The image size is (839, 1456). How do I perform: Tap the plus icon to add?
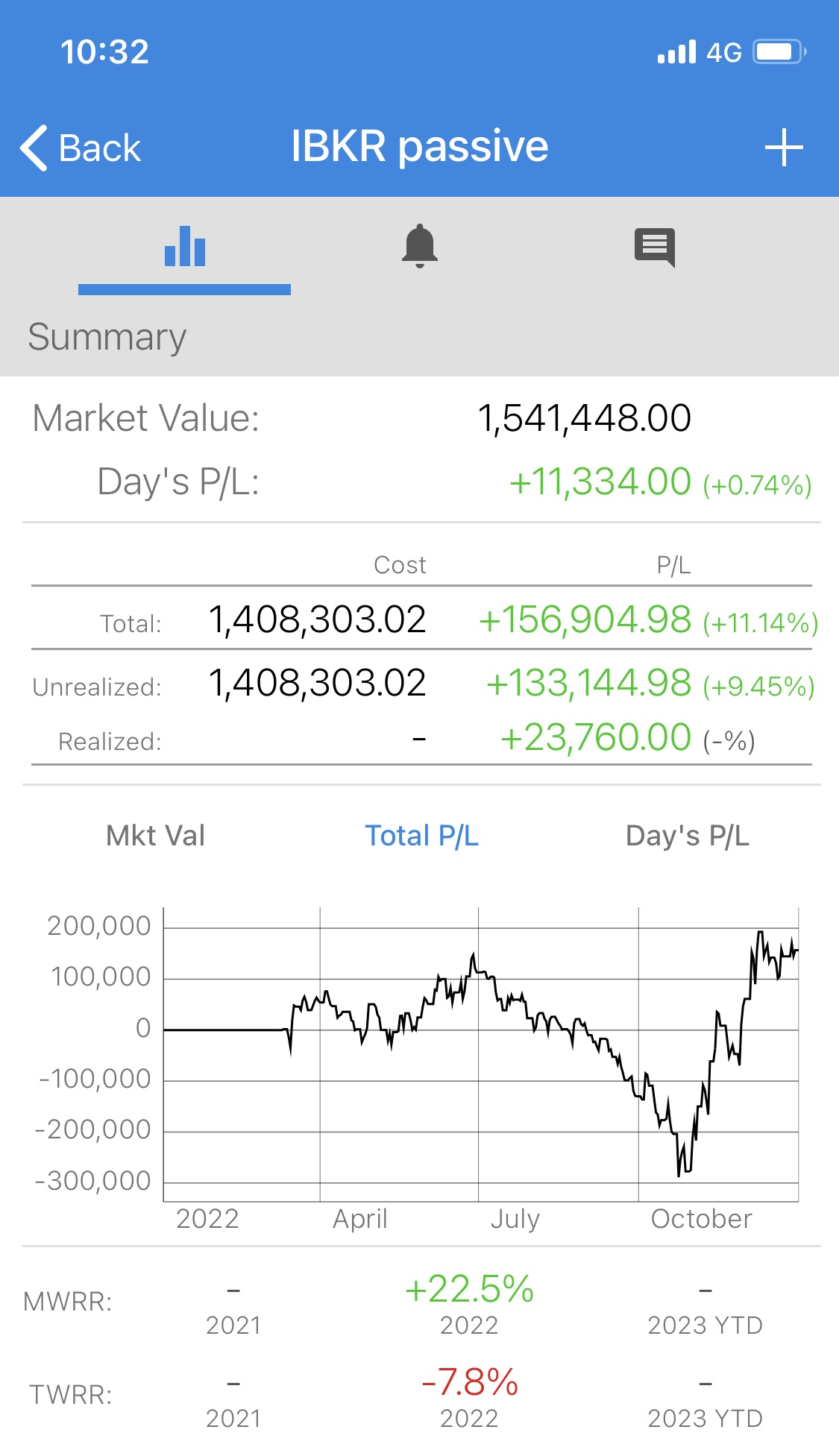(784, 148)
